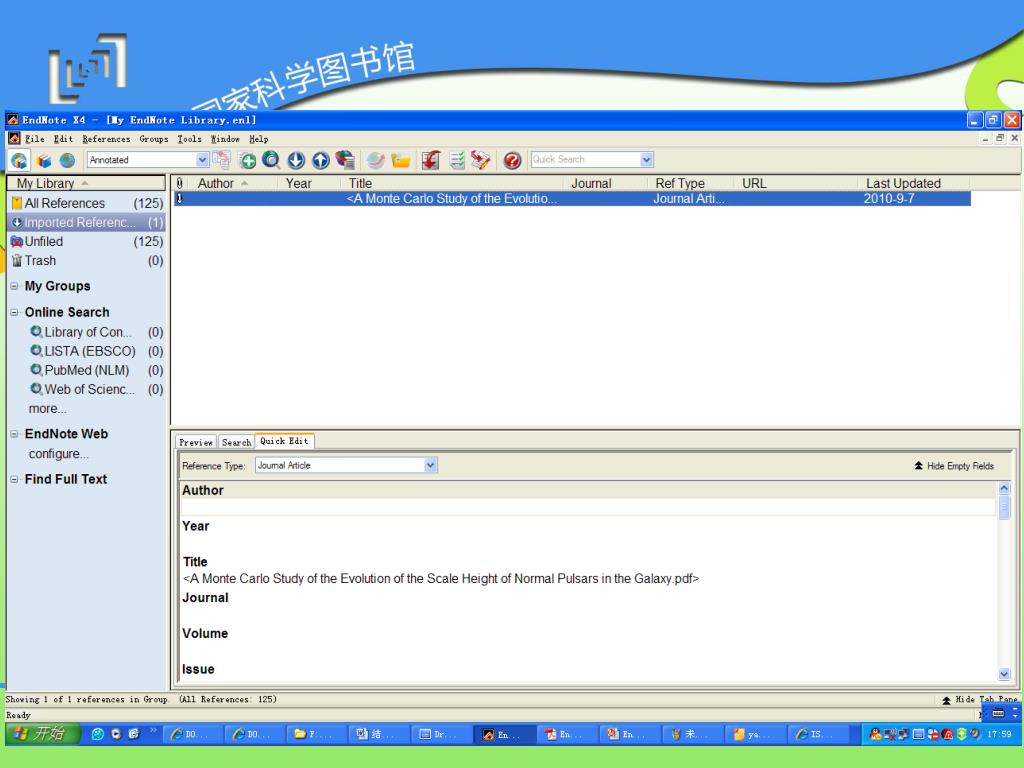Select All References group
This screenshot has height=768, width=1024.
tap(86, 203)
